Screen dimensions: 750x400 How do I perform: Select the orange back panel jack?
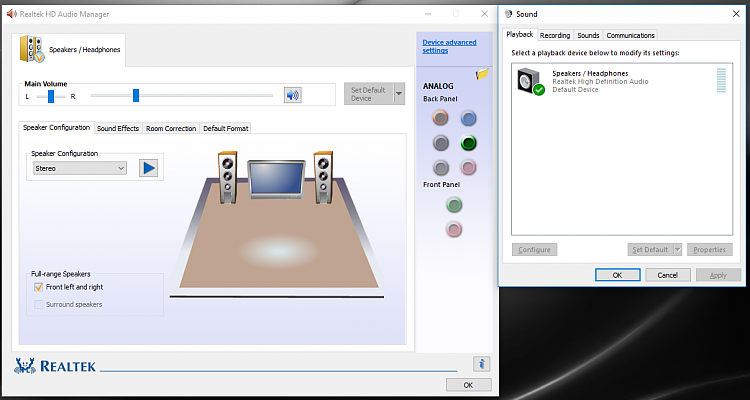[441, 118]
